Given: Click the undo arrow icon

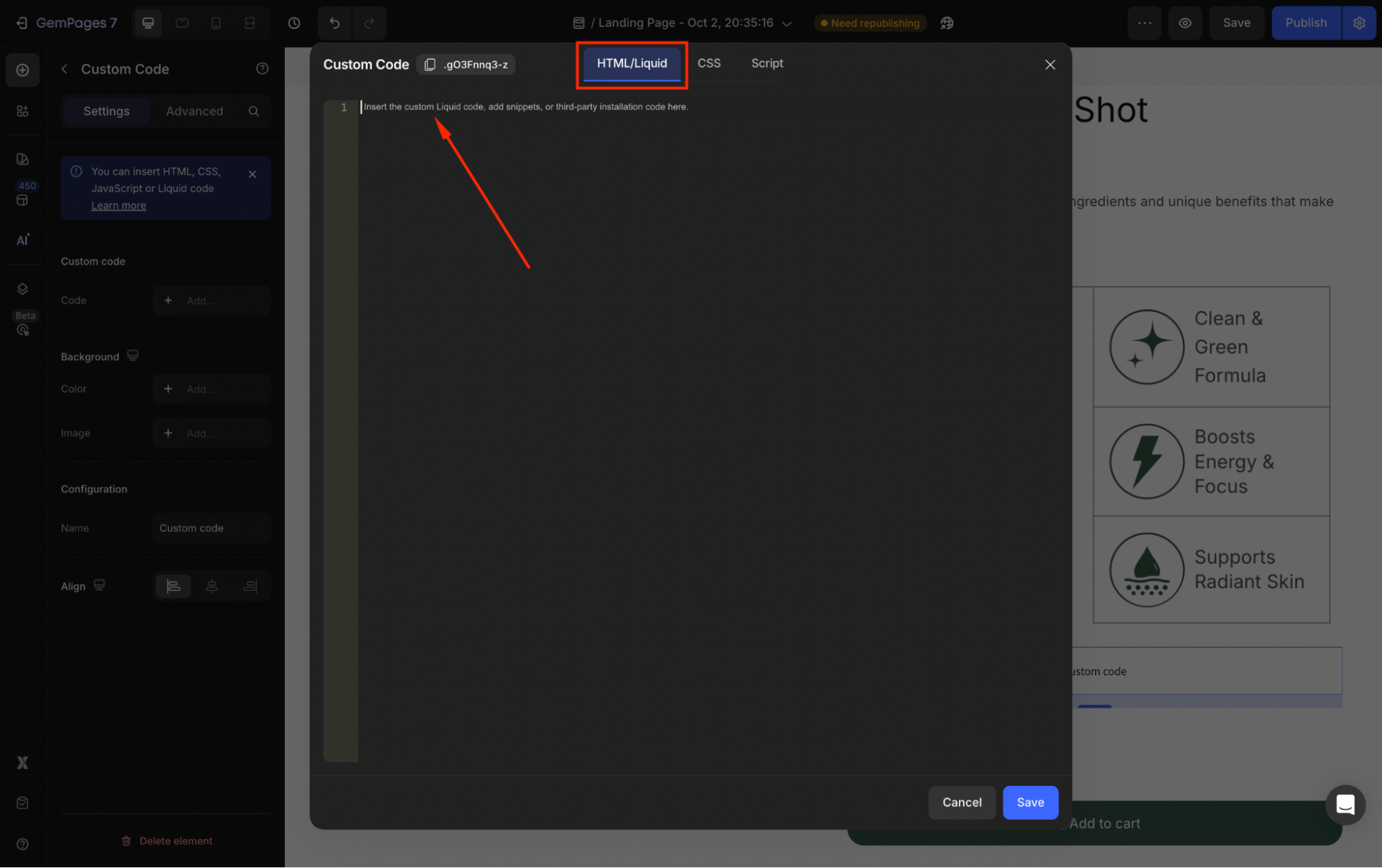Looking at the screenshot, I should click(x=335, y=23).
